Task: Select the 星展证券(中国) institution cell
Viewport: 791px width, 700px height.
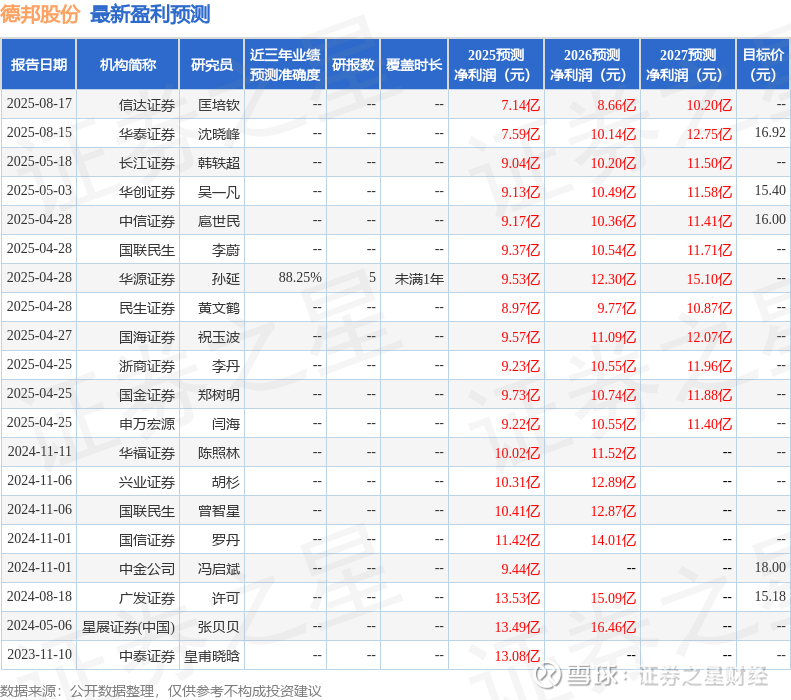Action: [128, 627]
